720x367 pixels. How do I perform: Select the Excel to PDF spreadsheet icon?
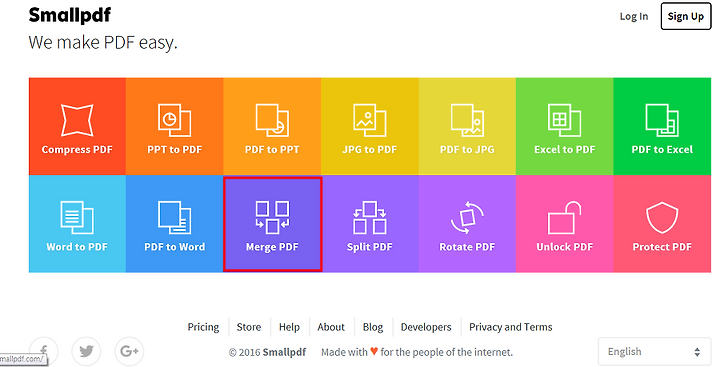(564, 119)
